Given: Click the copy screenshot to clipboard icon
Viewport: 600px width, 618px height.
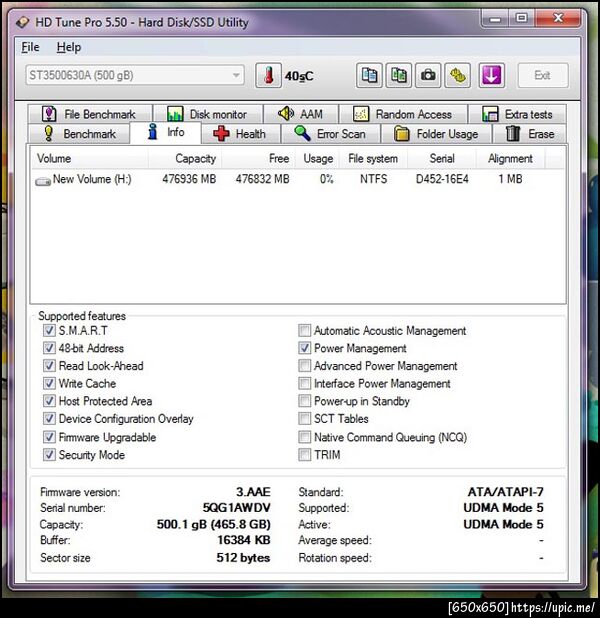Looking at the screenshot, I should click(x=399, y=75).
